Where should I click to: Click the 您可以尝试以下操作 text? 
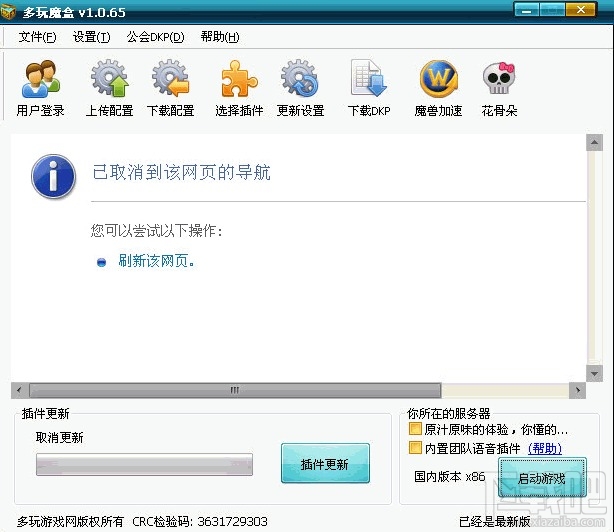[x=157, y=230]
